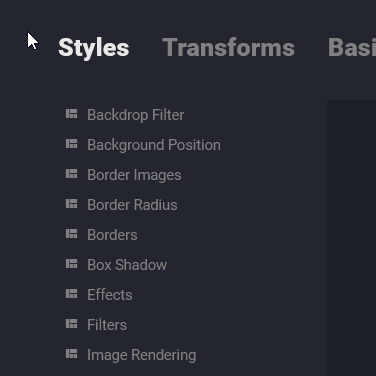
Task: Click the grid icon beside Box Shadow
Action: tap(72, 264)
